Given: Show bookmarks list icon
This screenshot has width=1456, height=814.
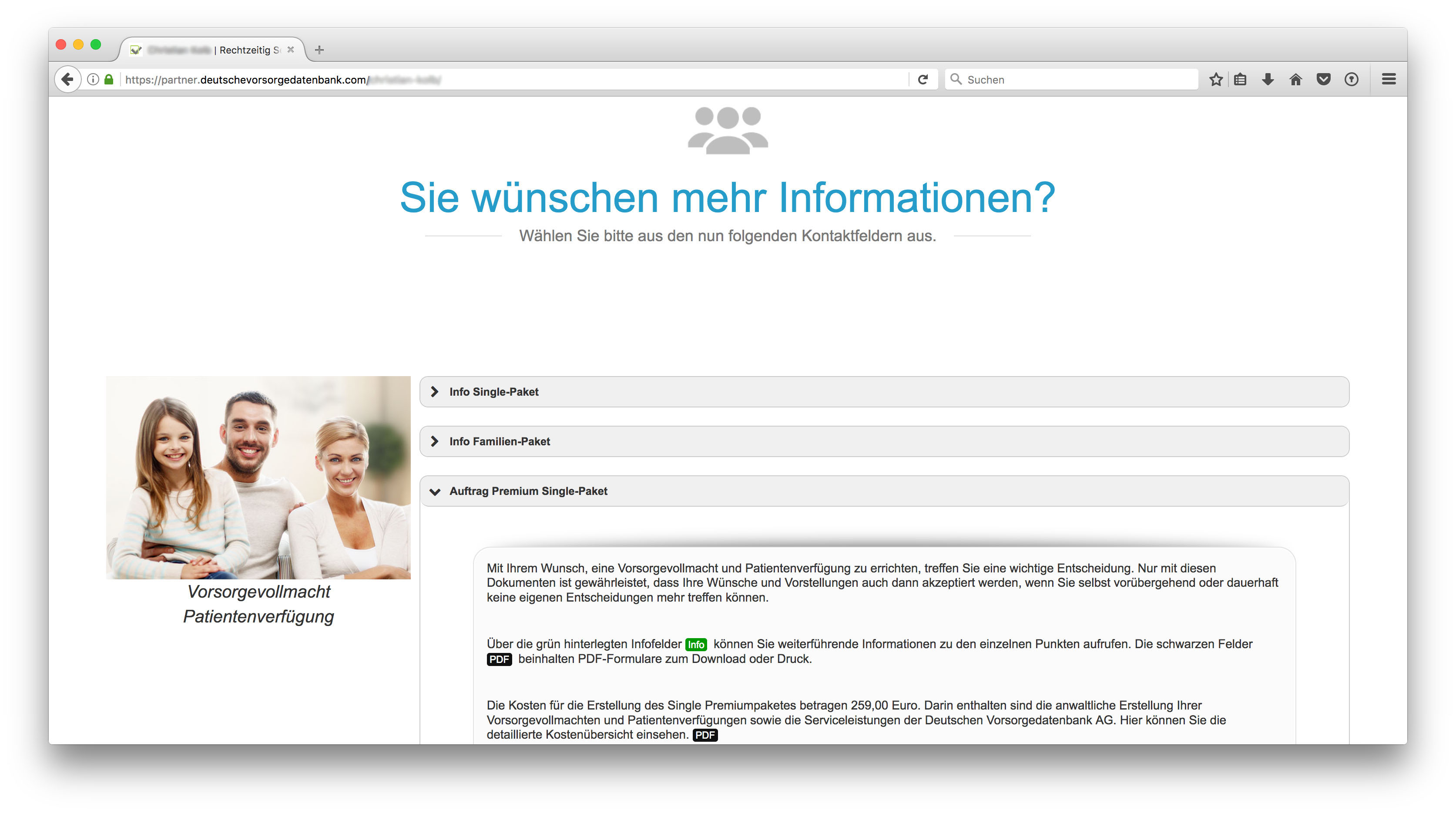Looking at the screenshot, I should click(x=1240, y=80).
